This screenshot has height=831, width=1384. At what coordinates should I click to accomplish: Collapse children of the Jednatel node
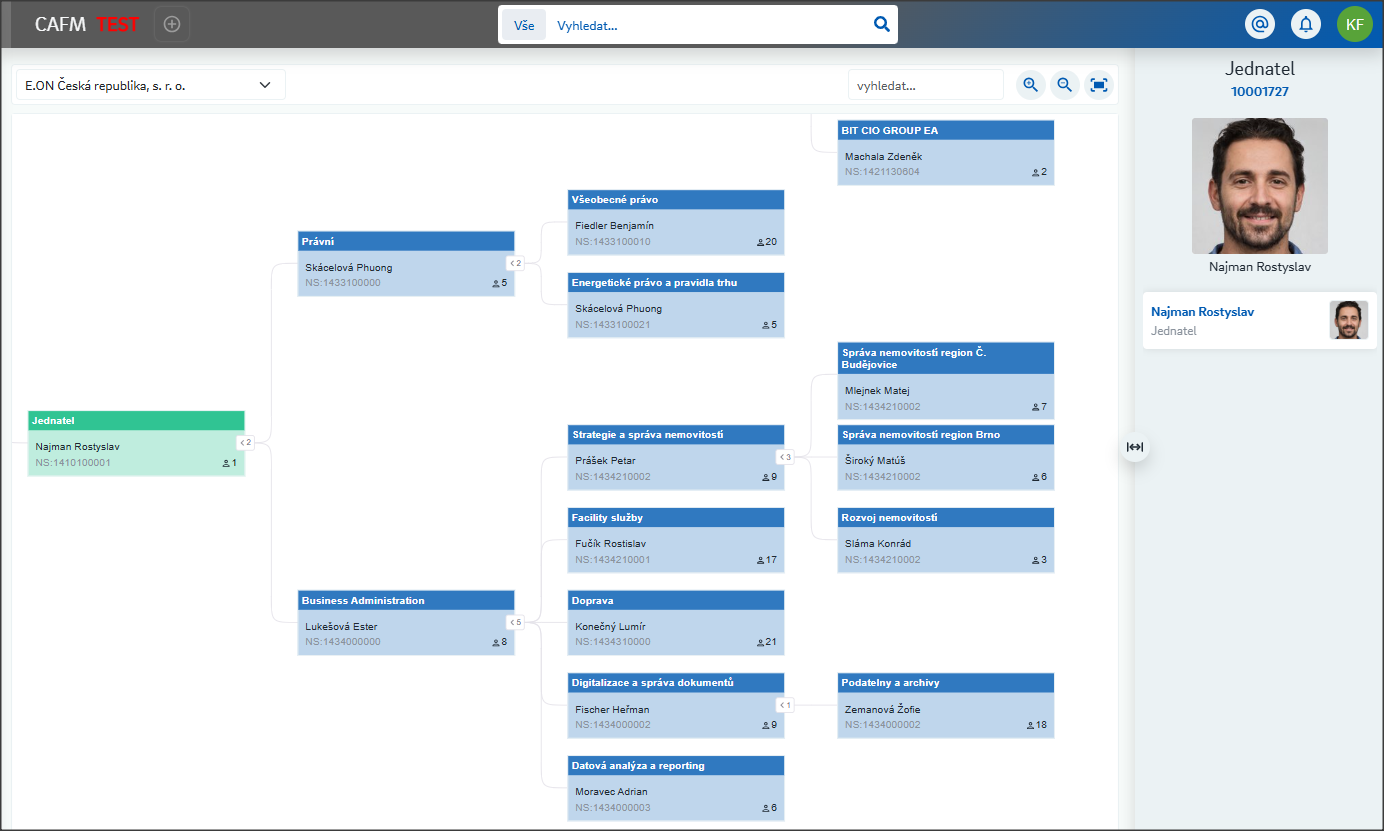click(245, 442)
